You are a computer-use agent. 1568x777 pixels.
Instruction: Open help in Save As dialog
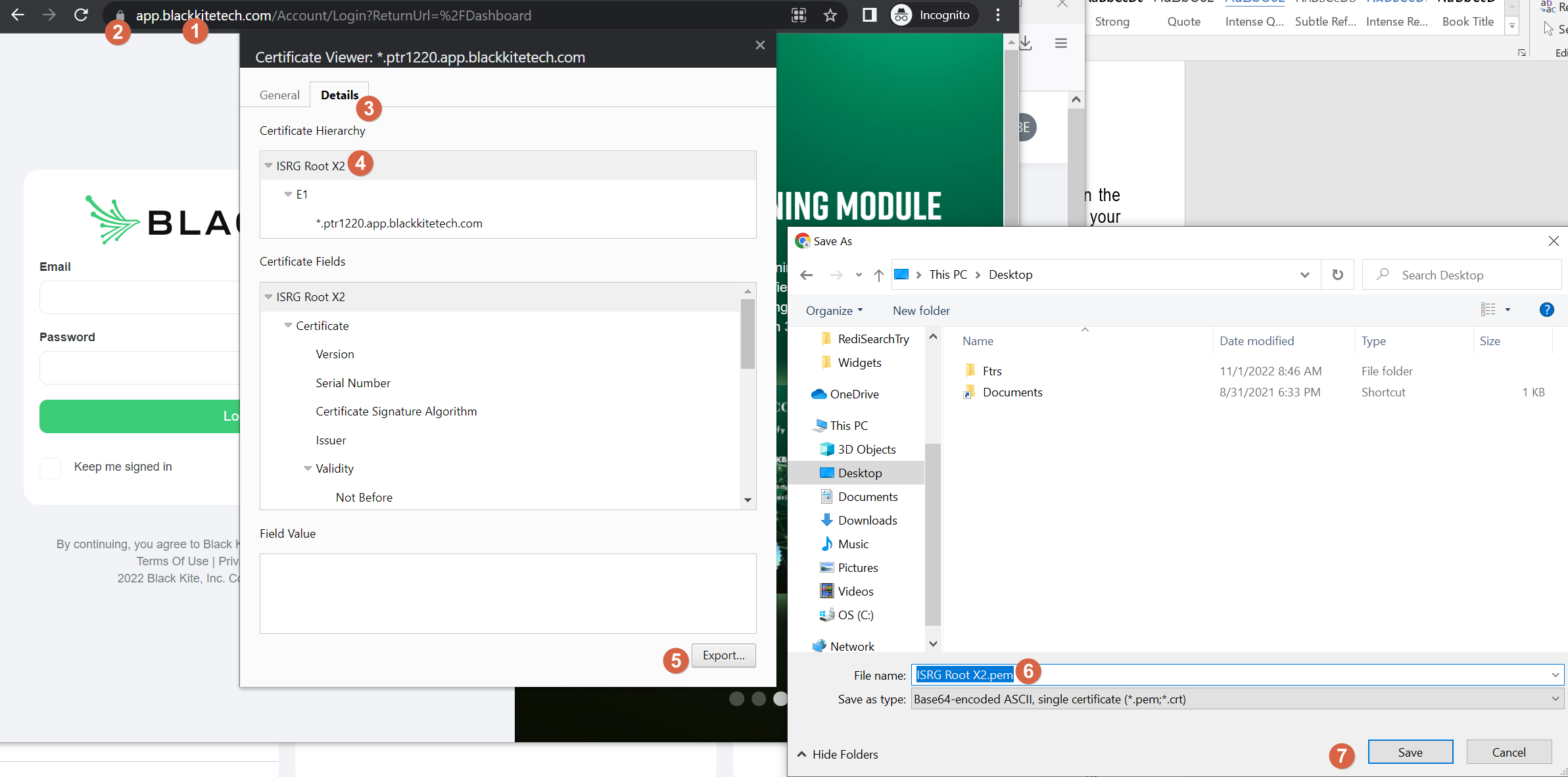(1546, 310)
